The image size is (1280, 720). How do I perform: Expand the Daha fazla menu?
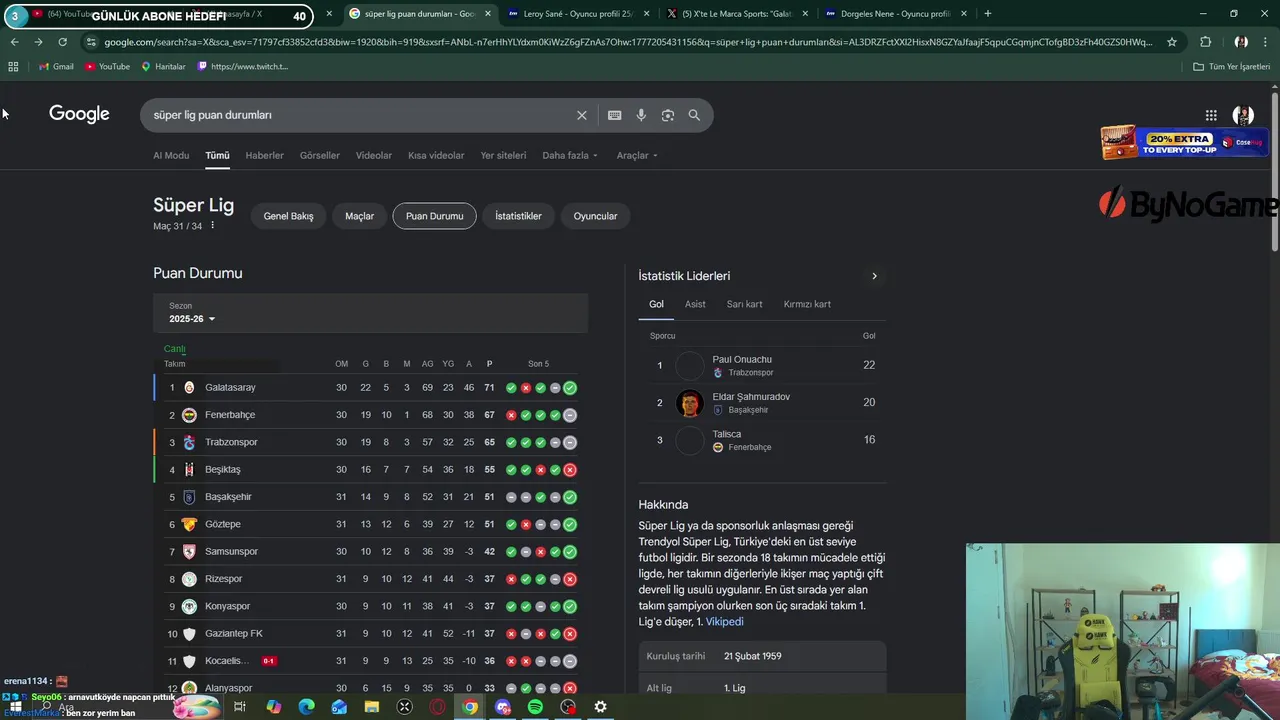click(570, 155)
